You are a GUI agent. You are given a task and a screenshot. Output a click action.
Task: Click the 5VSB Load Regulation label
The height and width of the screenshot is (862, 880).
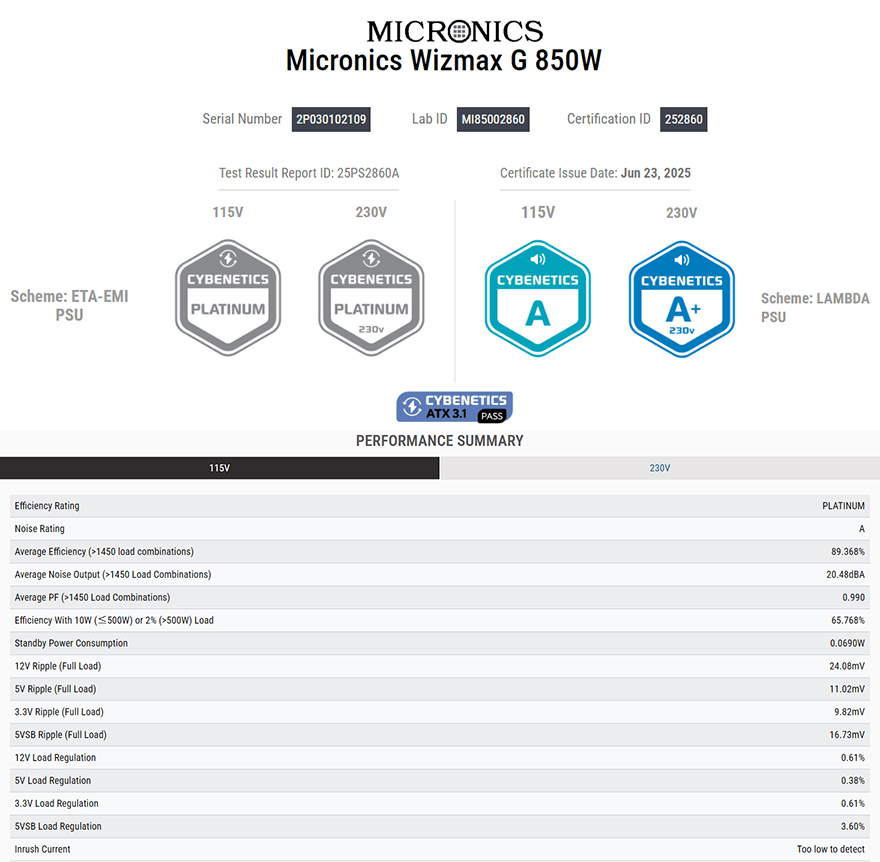(58, 826)
